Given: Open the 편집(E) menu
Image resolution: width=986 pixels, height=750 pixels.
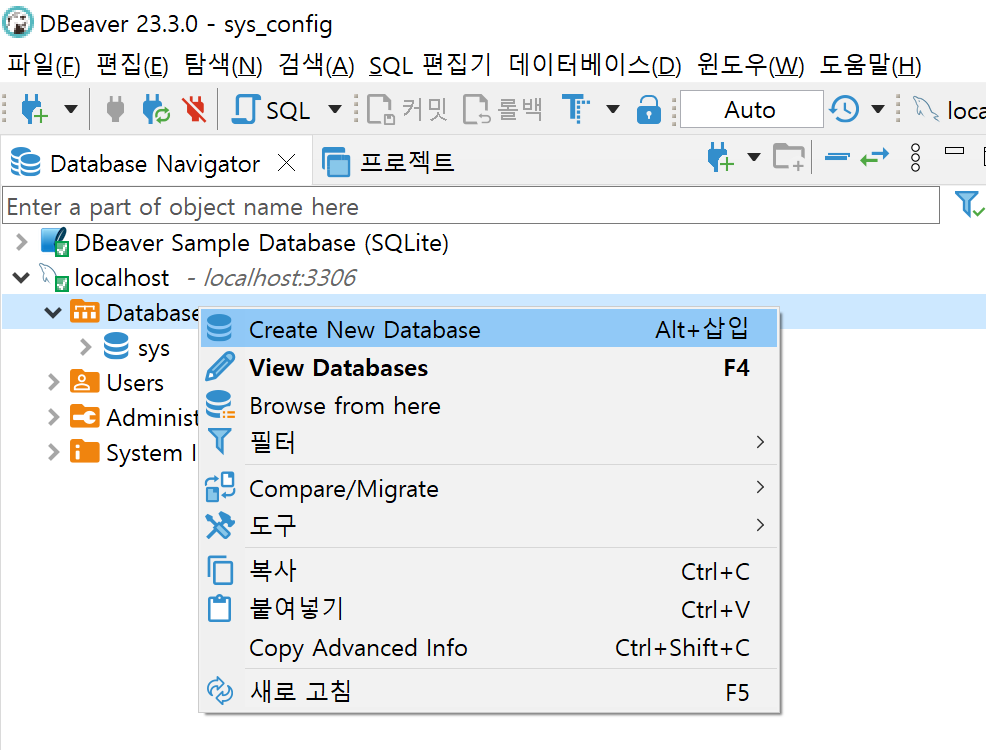Looking at the screenshot, I should coord(133,65).
